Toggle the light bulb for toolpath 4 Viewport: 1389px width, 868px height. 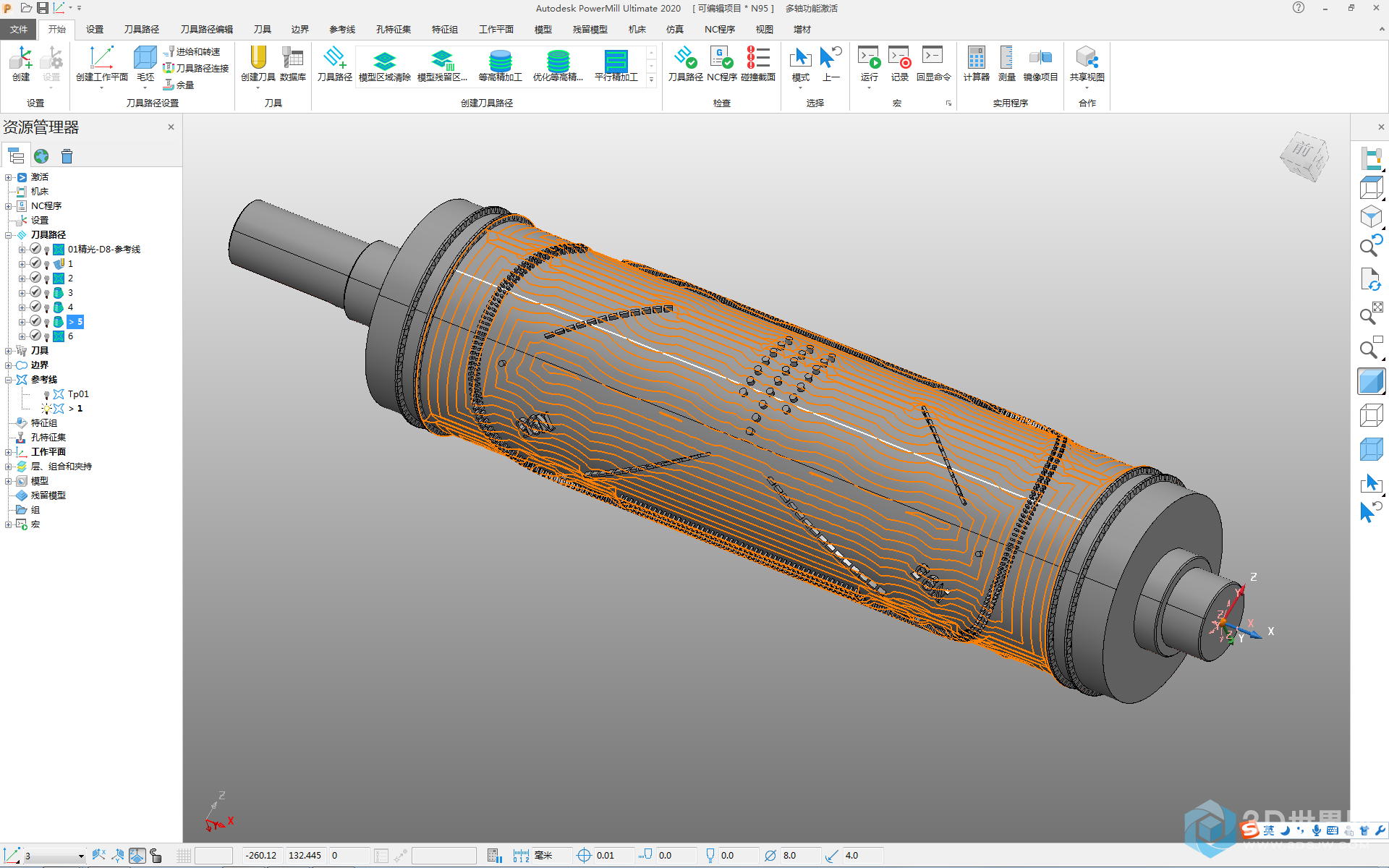point(47,307)
